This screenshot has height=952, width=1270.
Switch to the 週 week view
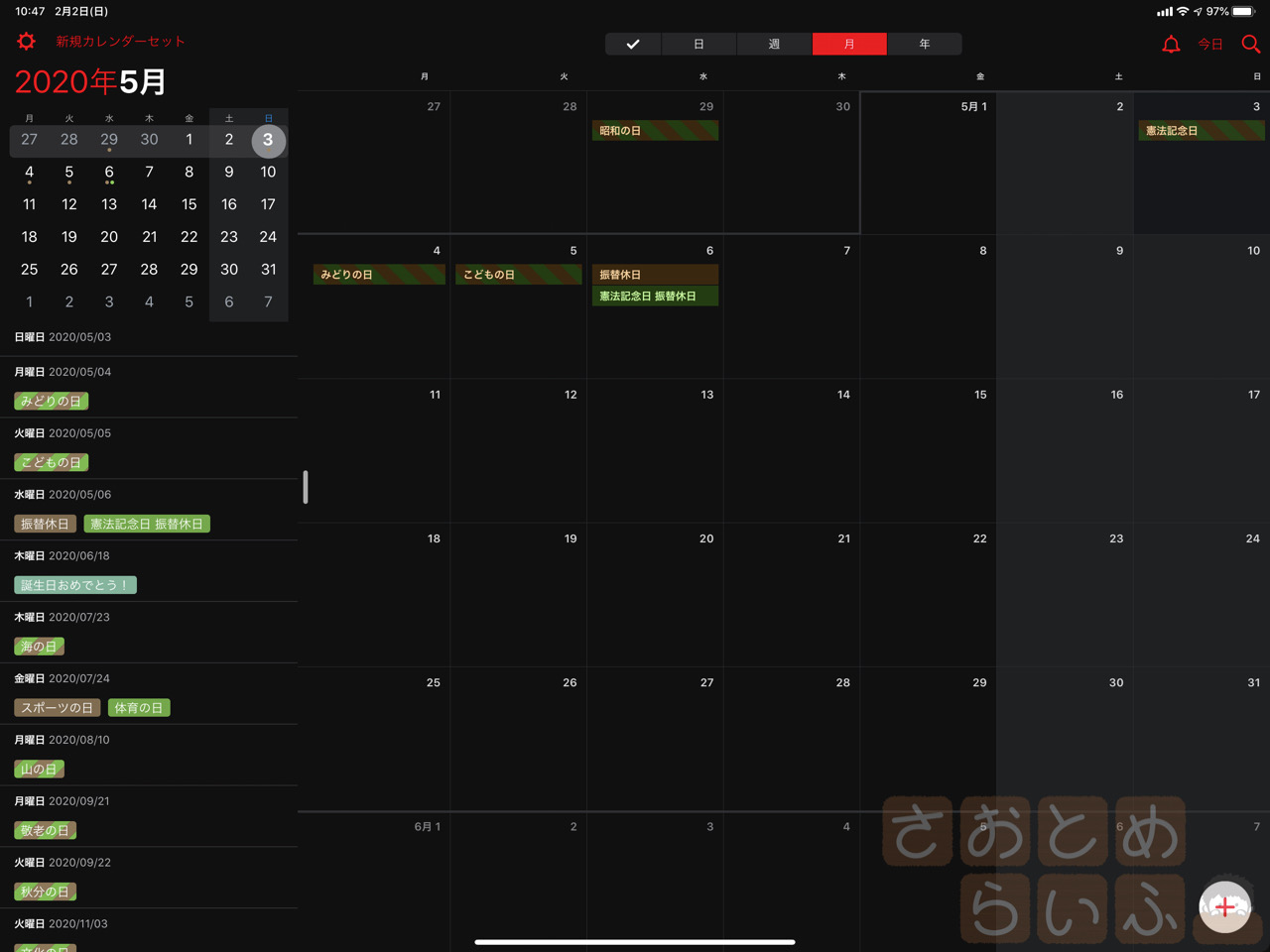pos(774,44)
